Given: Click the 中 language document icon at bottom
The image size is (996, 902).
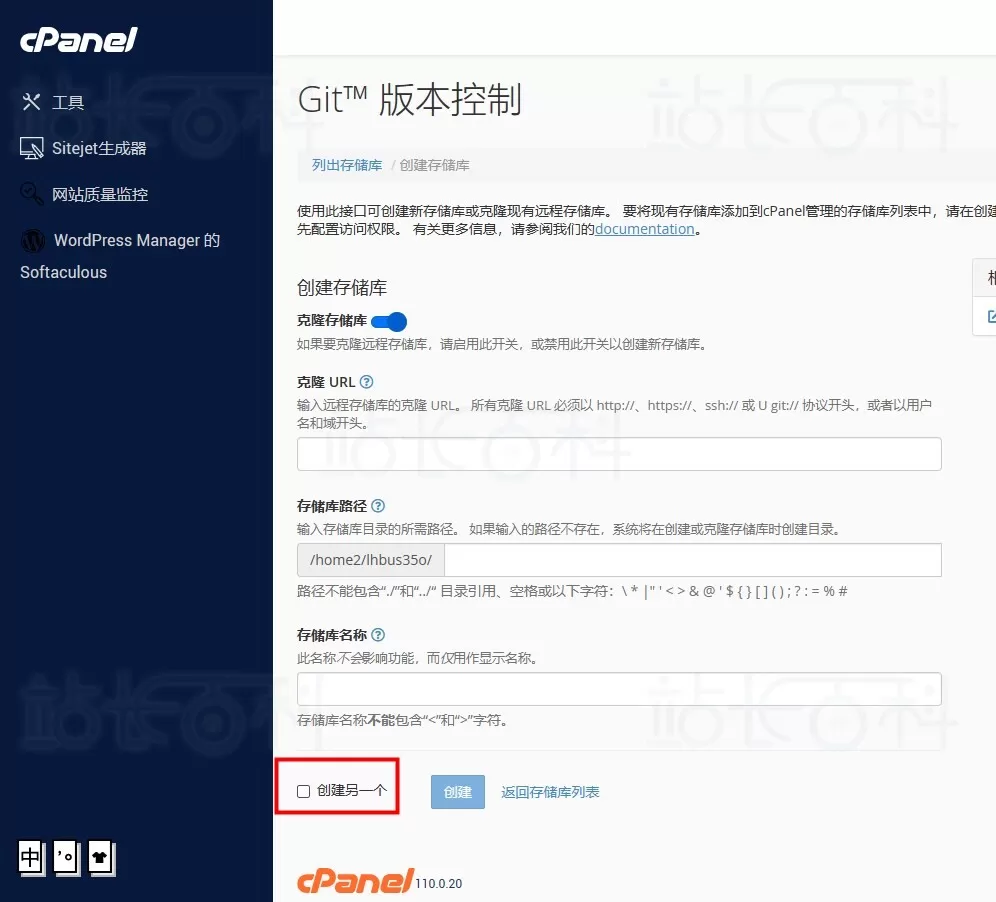Looking at the screenshot, I should click(30, 857).
